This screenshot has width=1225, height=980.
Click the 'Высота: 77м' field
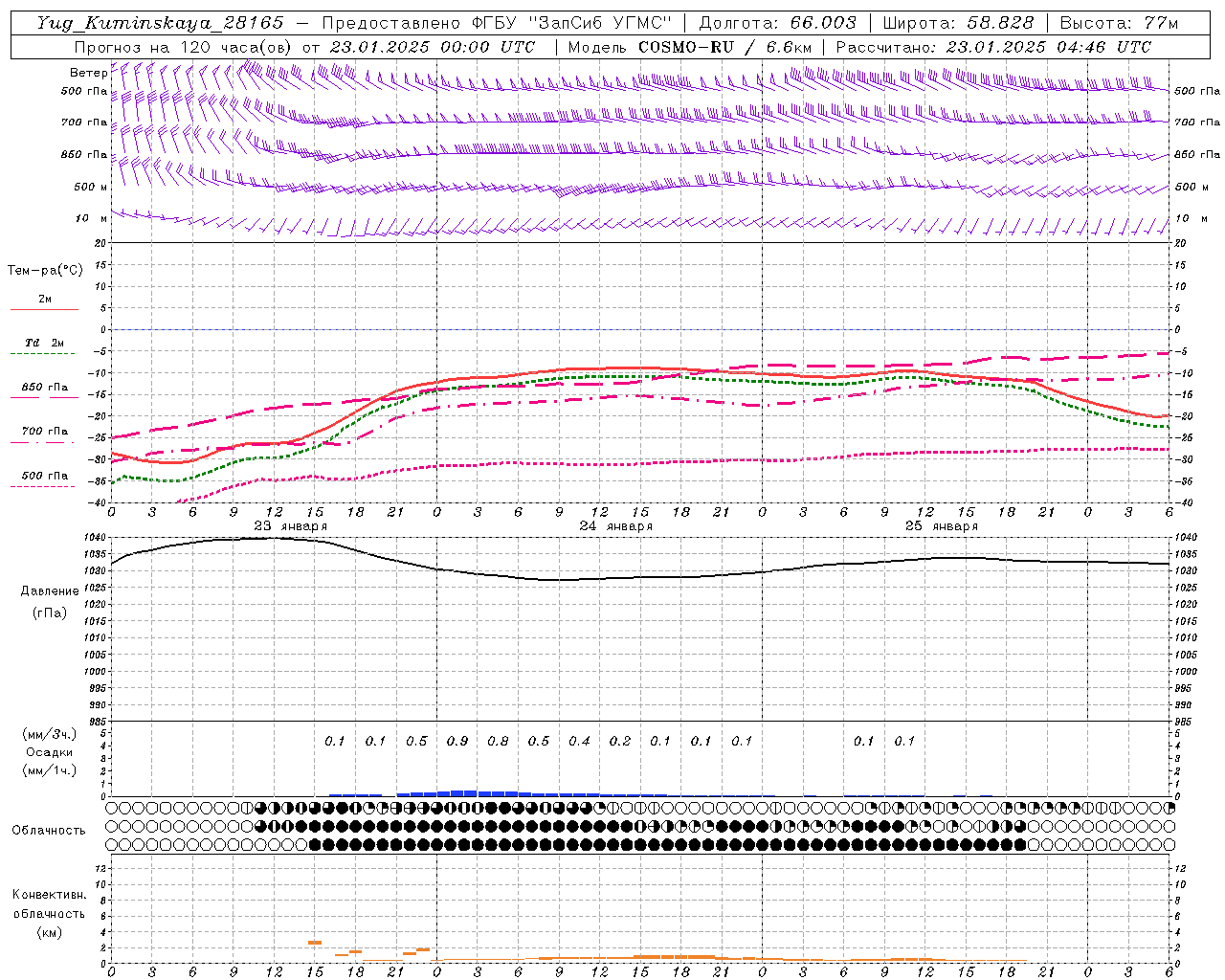point(1119,23)
